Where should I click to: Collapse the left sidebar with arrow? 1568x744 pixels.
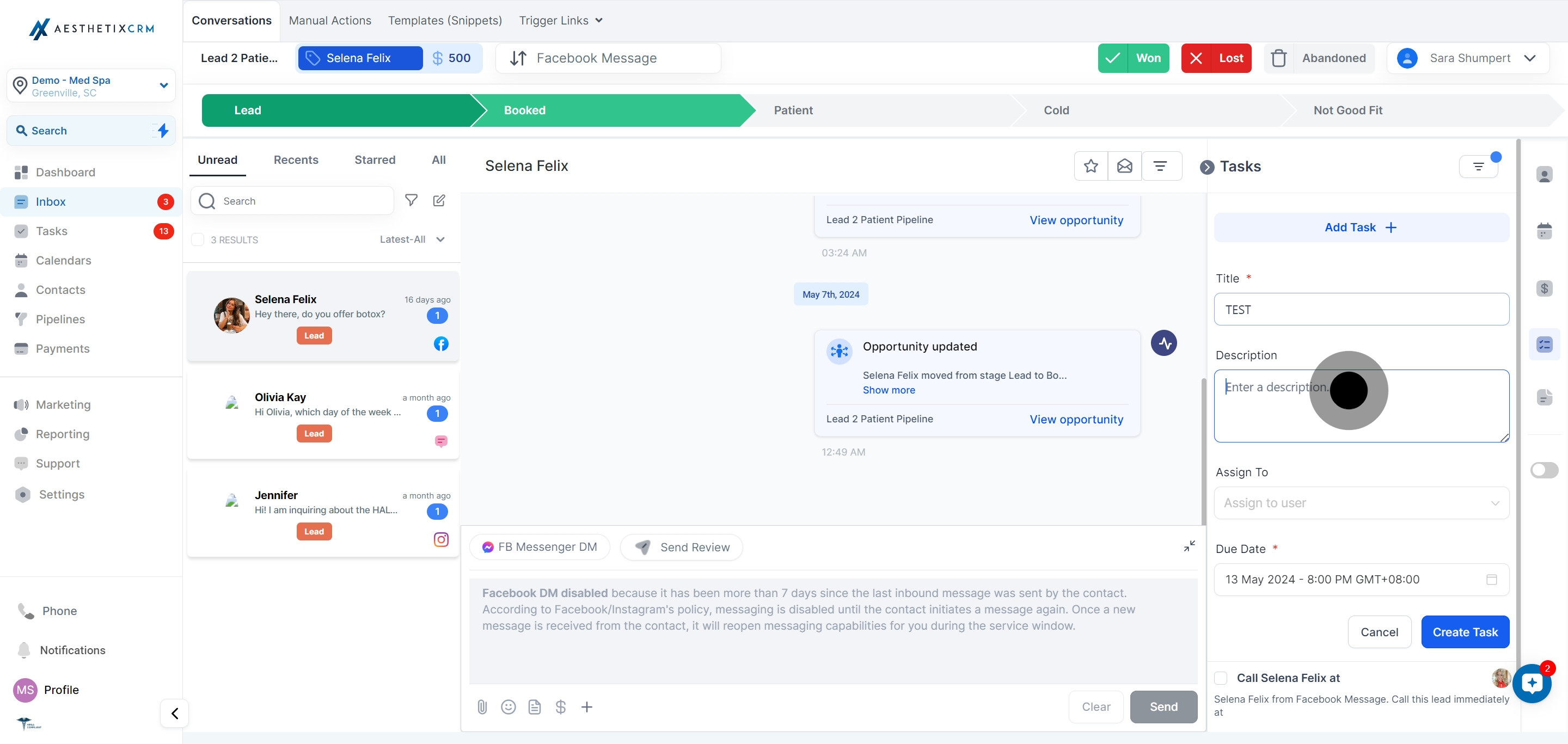coord(175,713)
